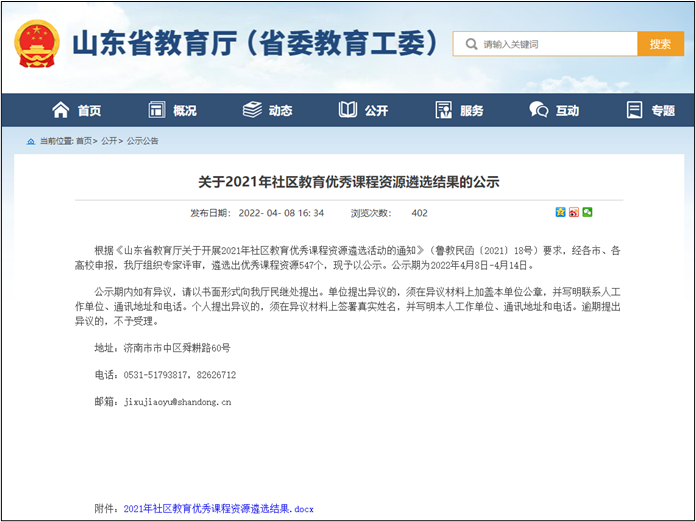Click the publish date 2022-04-08 16:34

click(x=281, y=213)
